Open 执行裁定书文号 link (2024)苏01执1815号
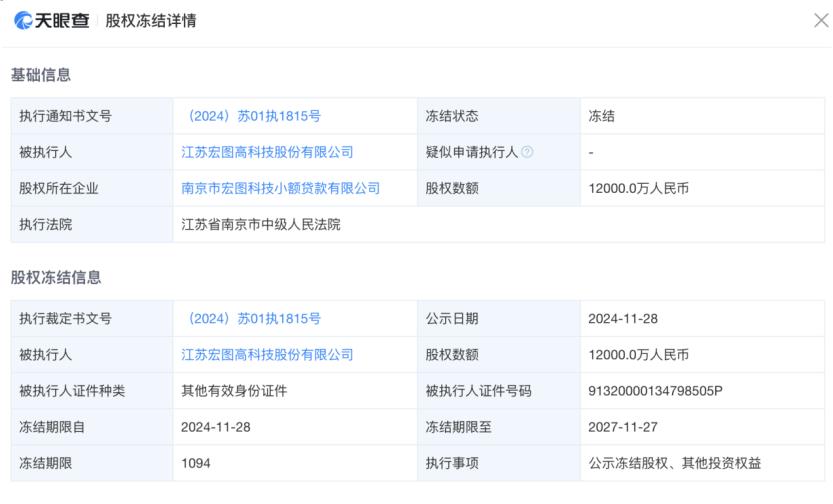 [251, 319]
